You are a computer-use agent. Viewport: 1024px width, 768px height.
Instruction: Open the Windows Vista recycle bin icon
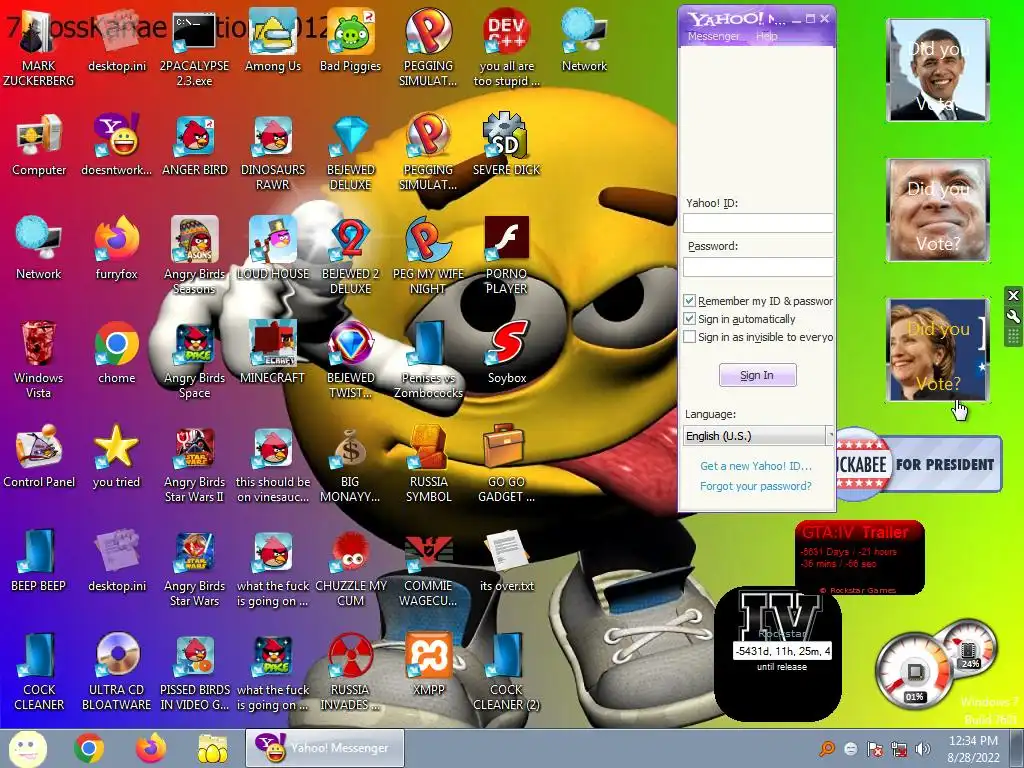39,360
